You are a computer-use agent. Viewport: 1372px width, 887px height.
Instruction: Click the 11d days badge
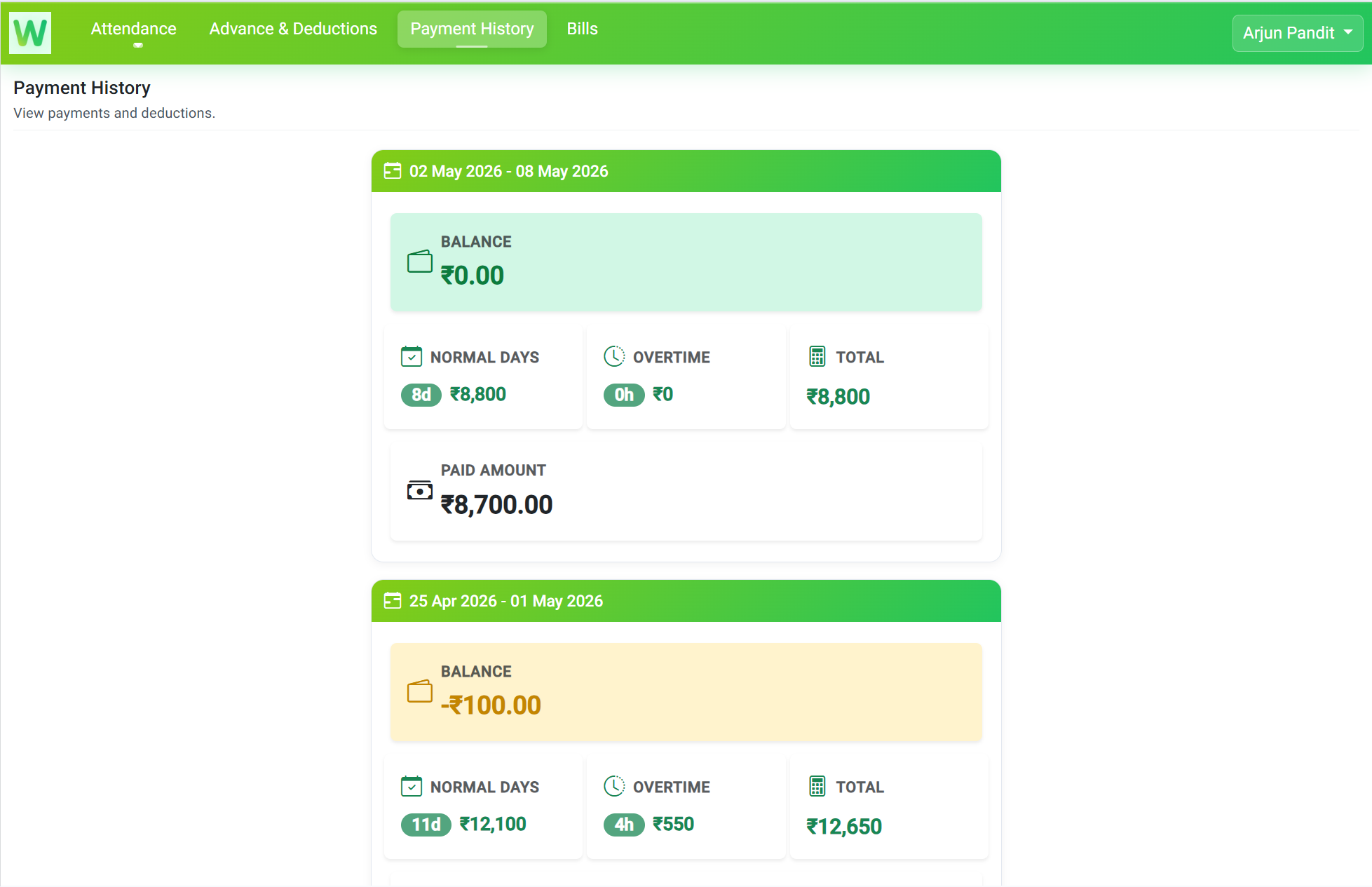pyautogui.click(x=426, y=825)
